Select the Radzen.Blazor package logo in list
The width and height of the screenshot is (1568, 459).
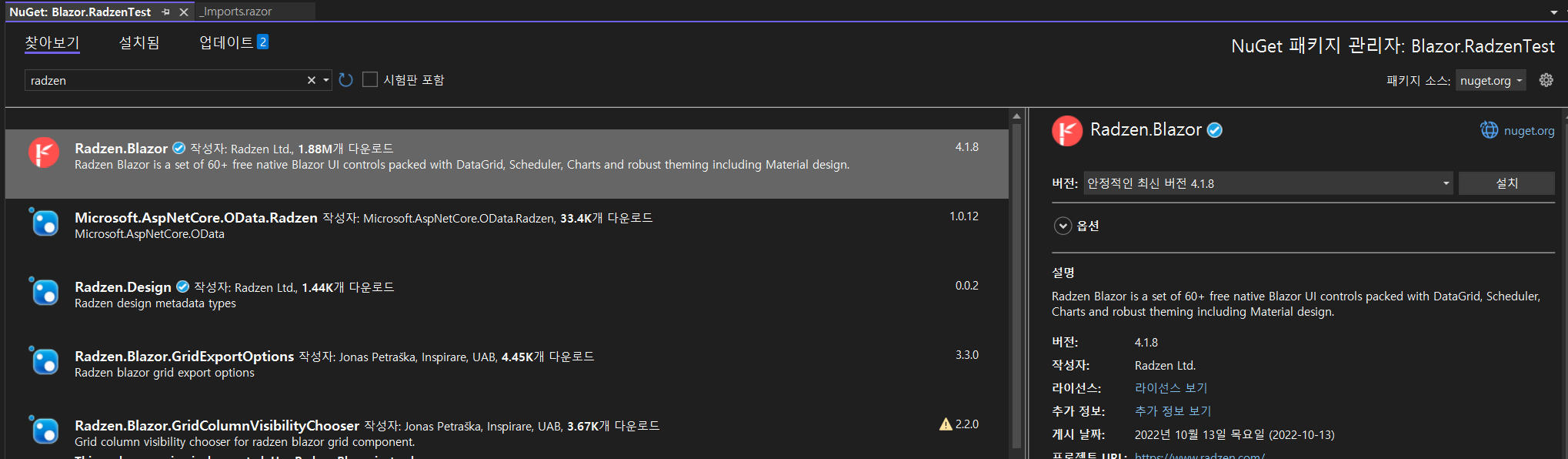pos(44,152)
